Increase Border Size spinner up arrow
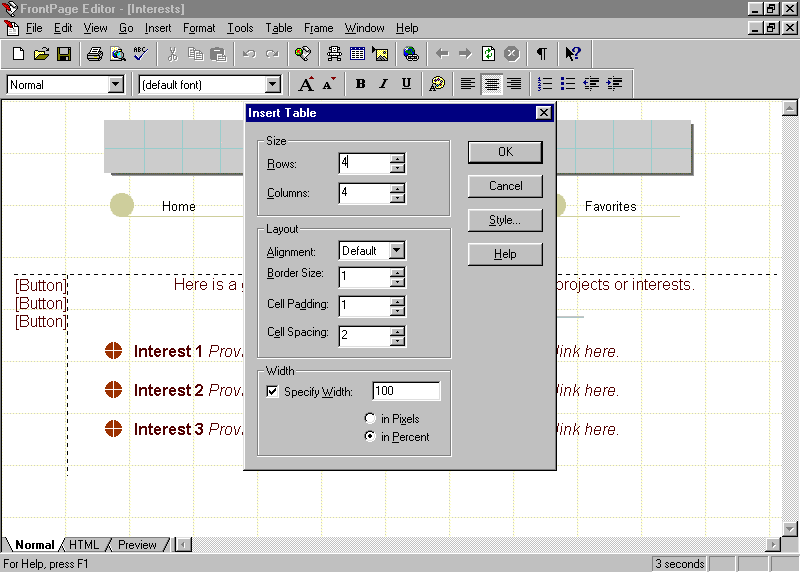Image resolution: width=800 pixels, height=572 pixels. tap(397, 272)
